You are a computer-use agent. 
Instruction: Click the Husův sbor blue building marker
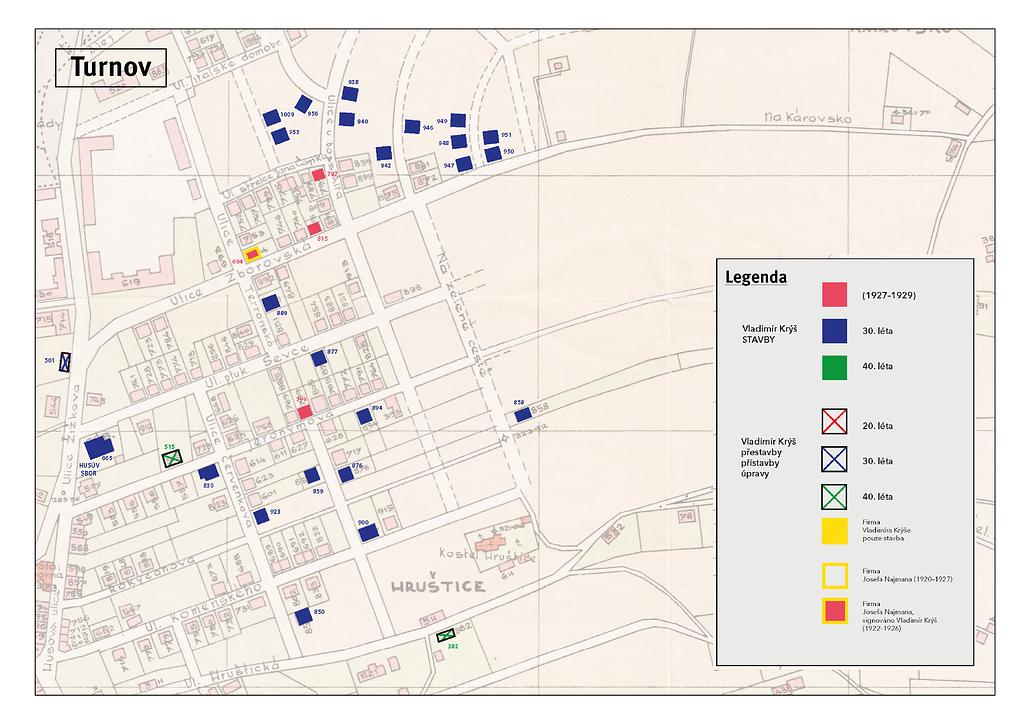point(99,448)
